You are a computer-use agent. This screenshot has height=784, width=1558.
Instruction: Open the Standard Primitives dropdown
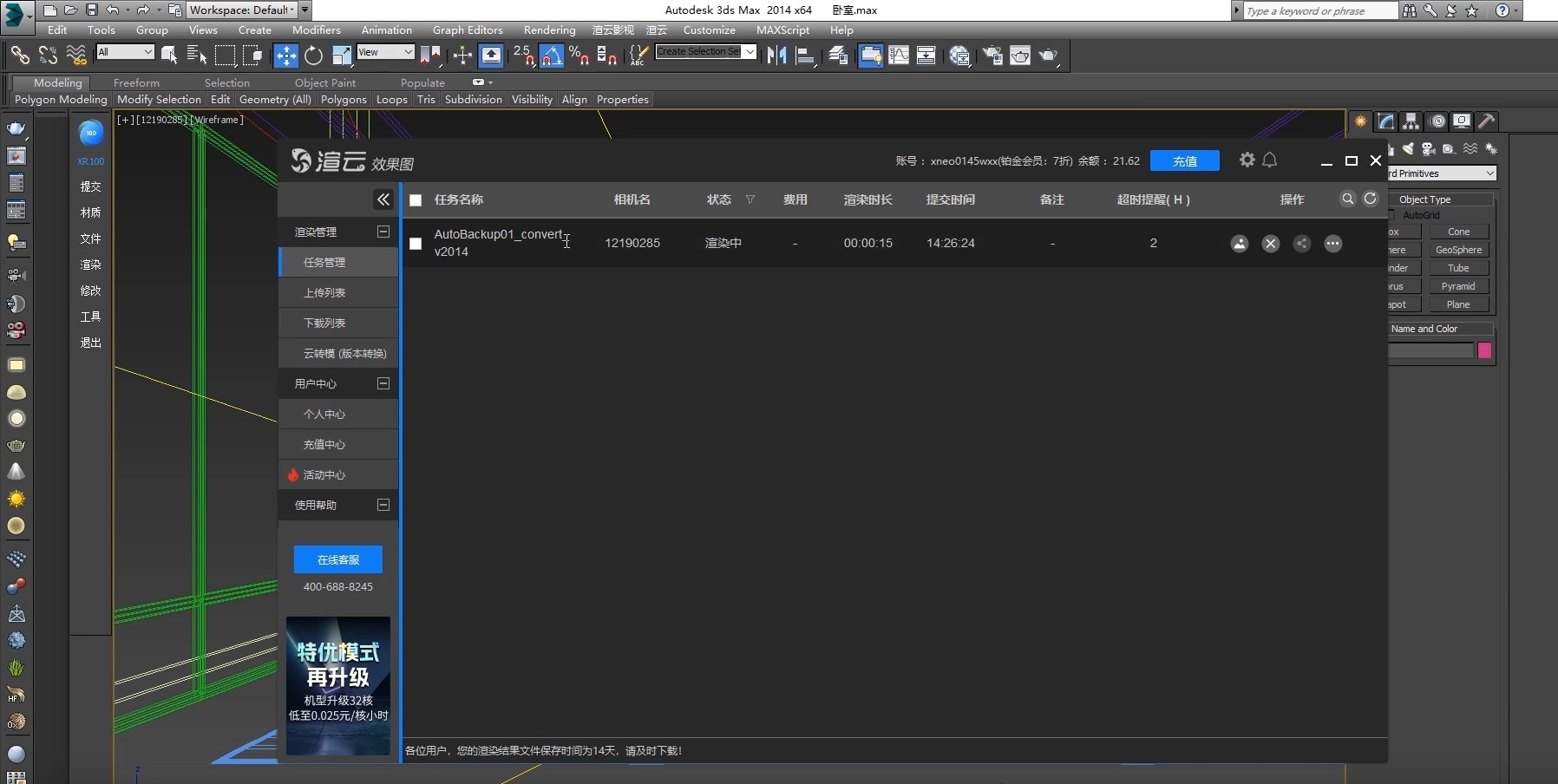pos(1442,173)
